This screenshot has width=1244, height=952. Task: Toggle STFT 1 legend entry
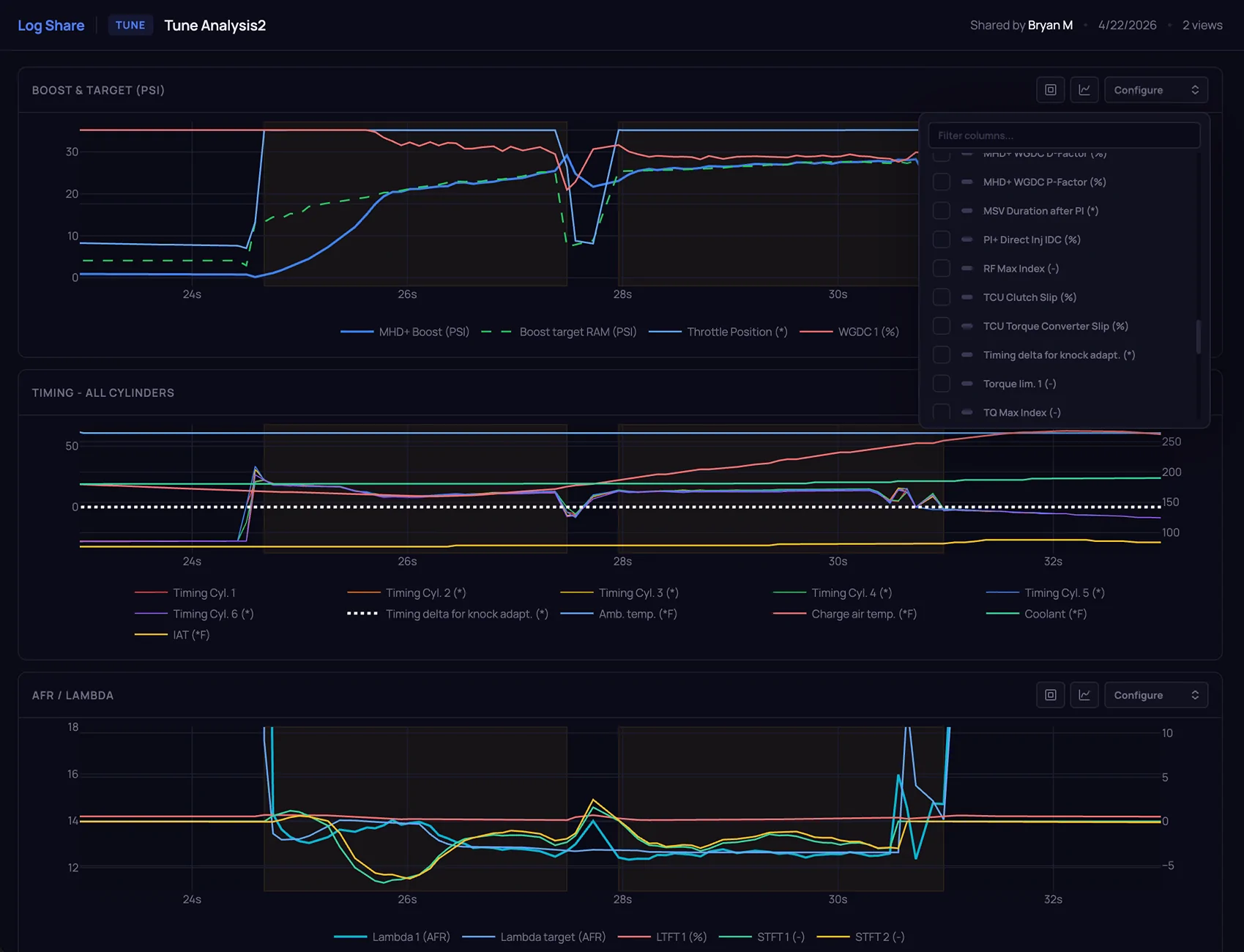[x=762, y=937]
